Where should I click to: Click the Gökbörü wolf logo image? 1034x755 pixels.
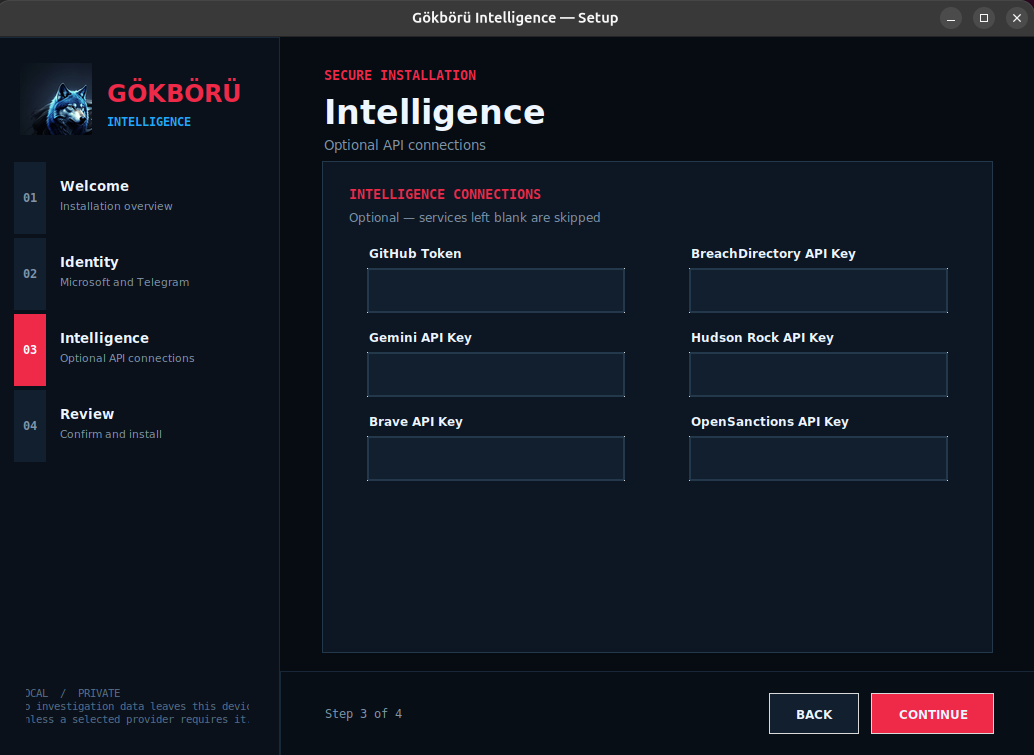(x=56, y=100)
